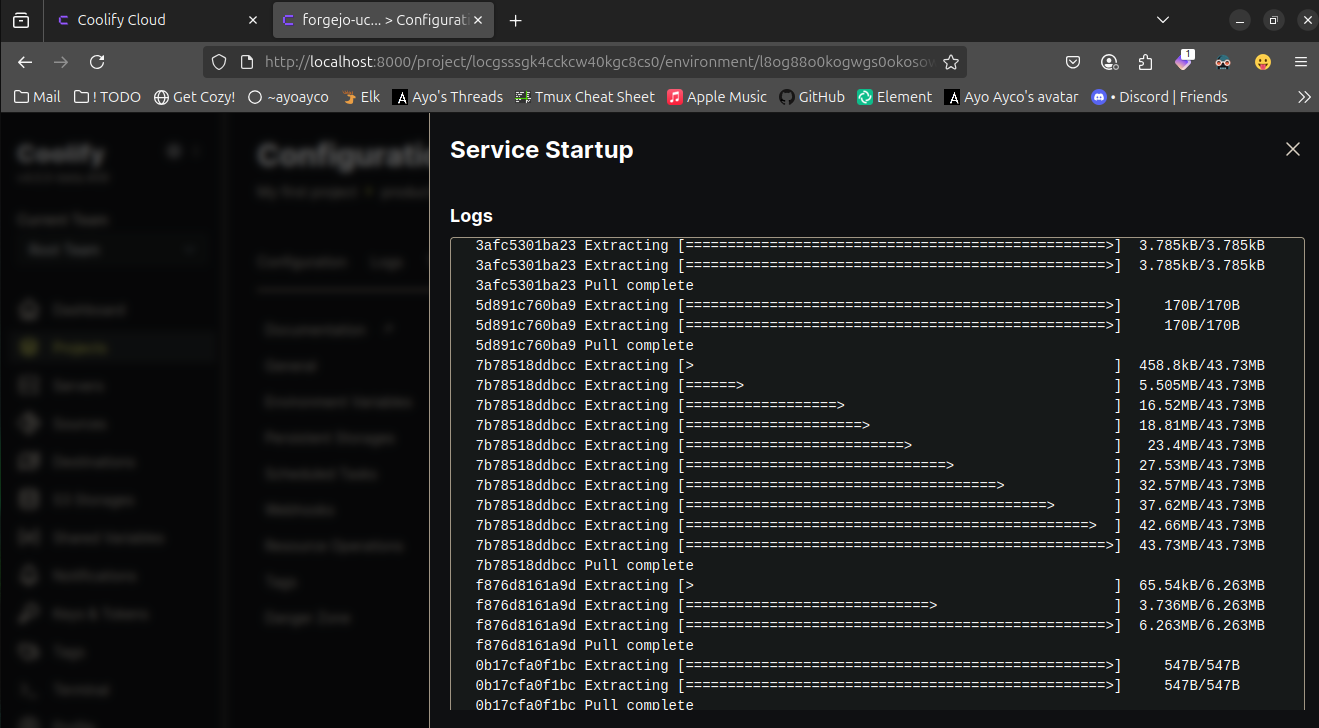Image resolution: width=1319 pixels, height=728 pixels.
Task: Expand the list all tabs dropdown
Action: (1162, 20)
